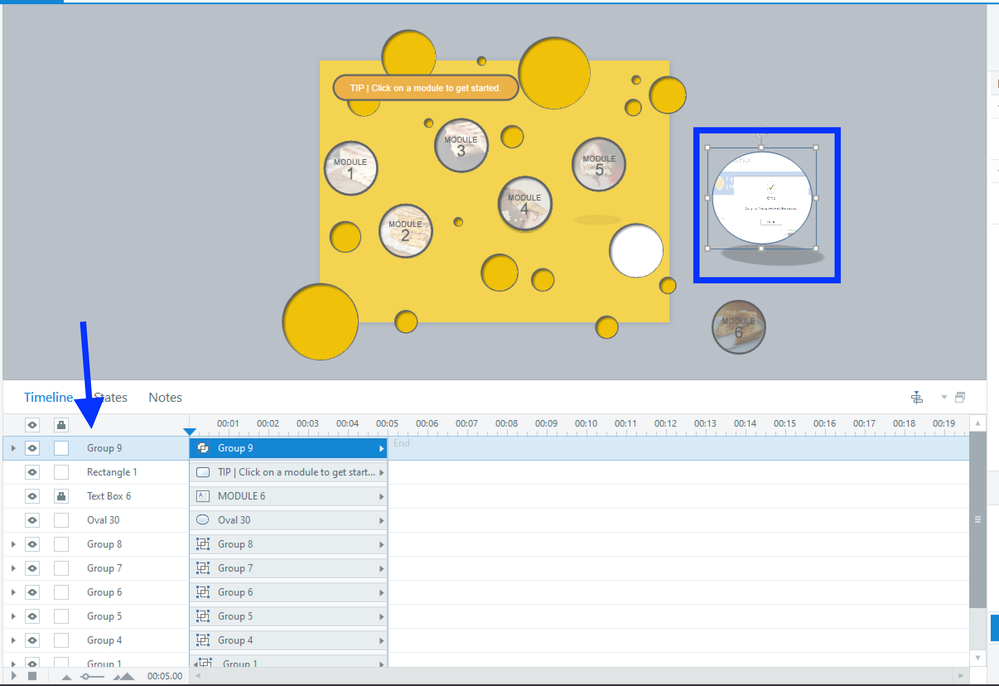
Task: Hide Text Box 6 using its eye icon
Action: tap(32, 496)
